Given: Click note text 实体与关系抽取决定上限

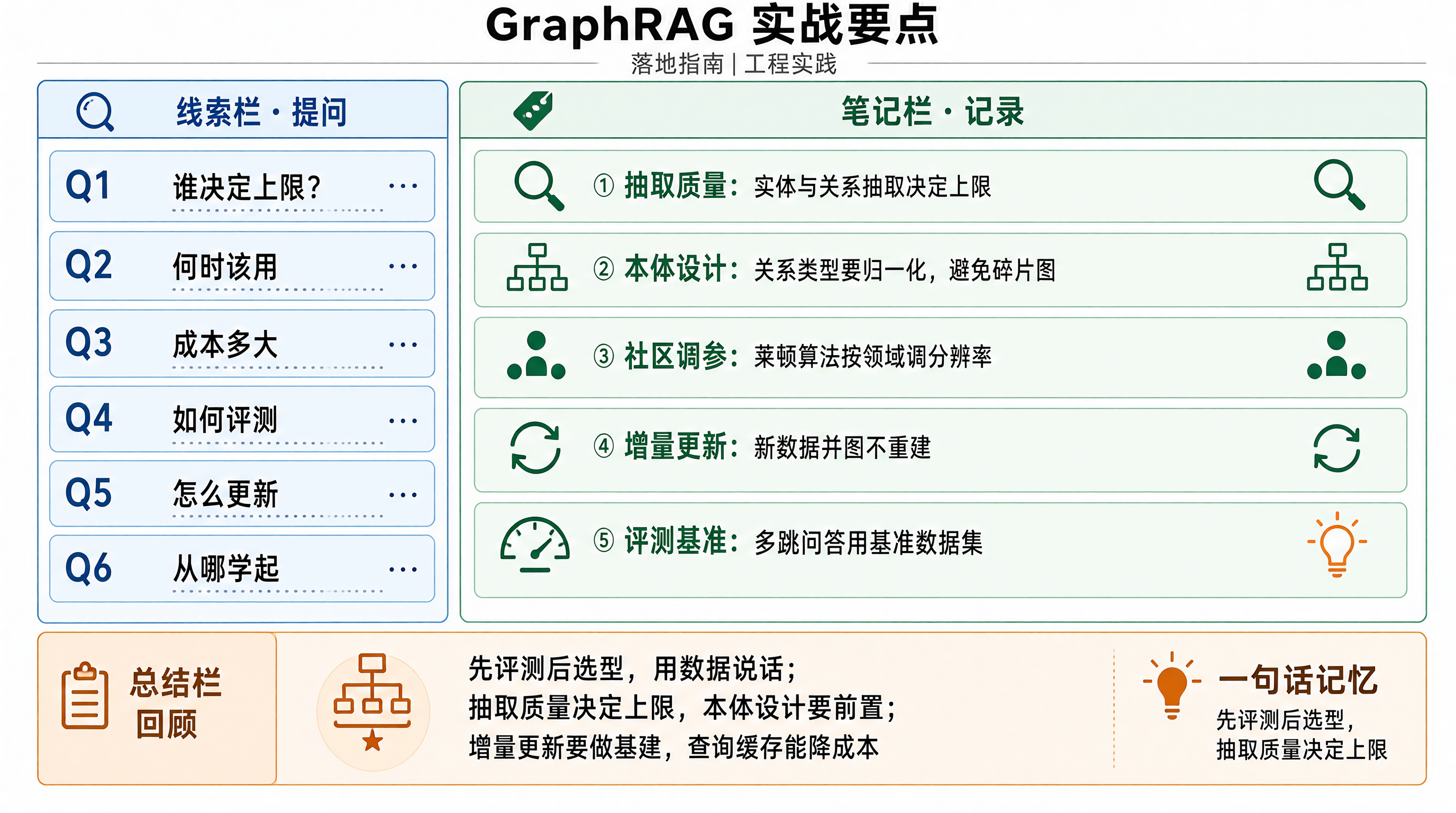Looking at the screenshot, I should [x=872, y=186].
